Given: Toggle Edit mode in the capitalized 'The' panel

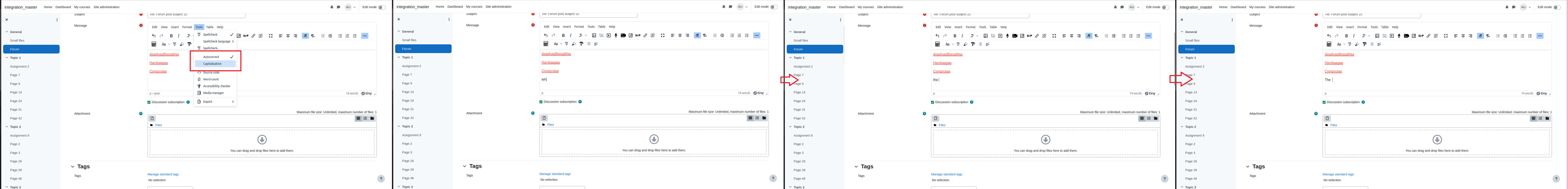Looking at the screenshot, I should pyautogui.click(x=1557, y=7).
